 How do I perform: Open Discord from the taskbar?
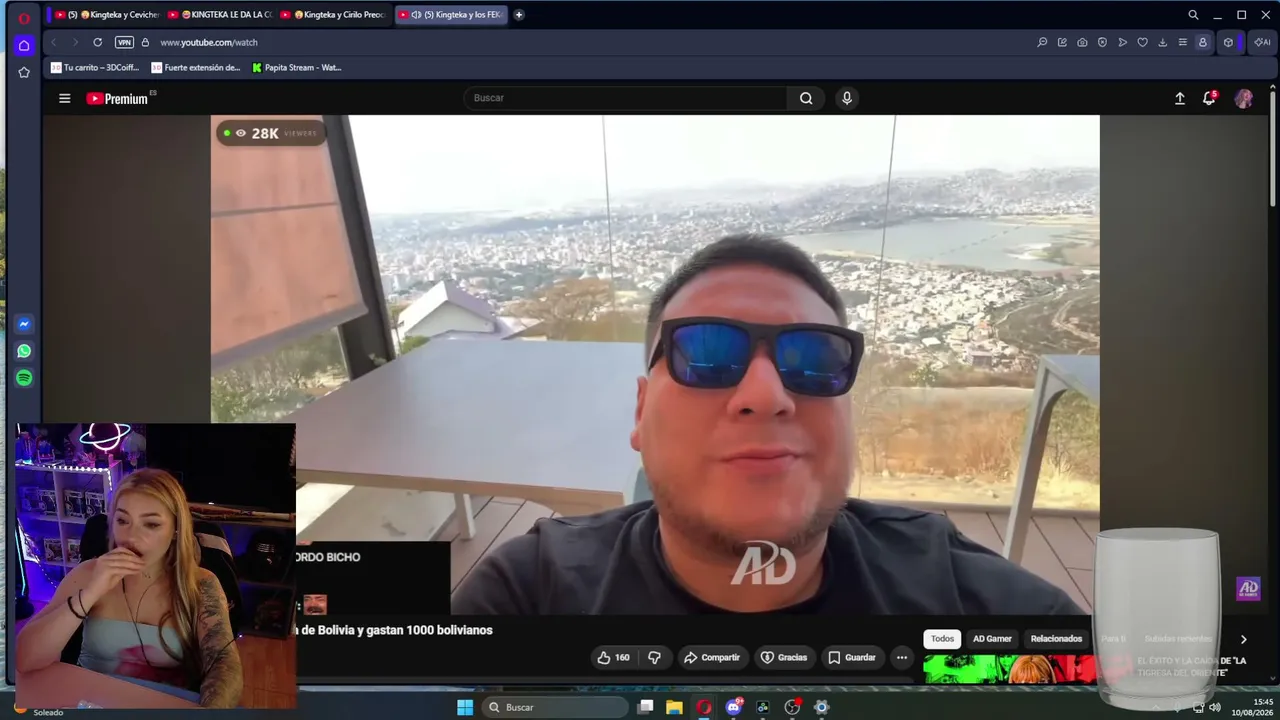[x=734, y=707]
